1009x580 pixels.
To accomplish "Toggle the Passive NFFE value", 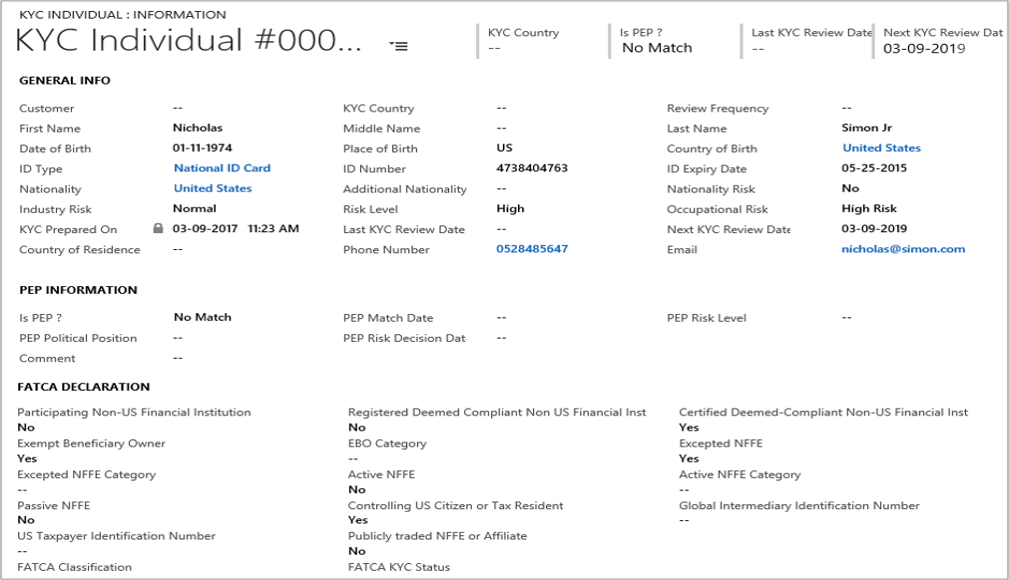I will click(x=26, y=520).
